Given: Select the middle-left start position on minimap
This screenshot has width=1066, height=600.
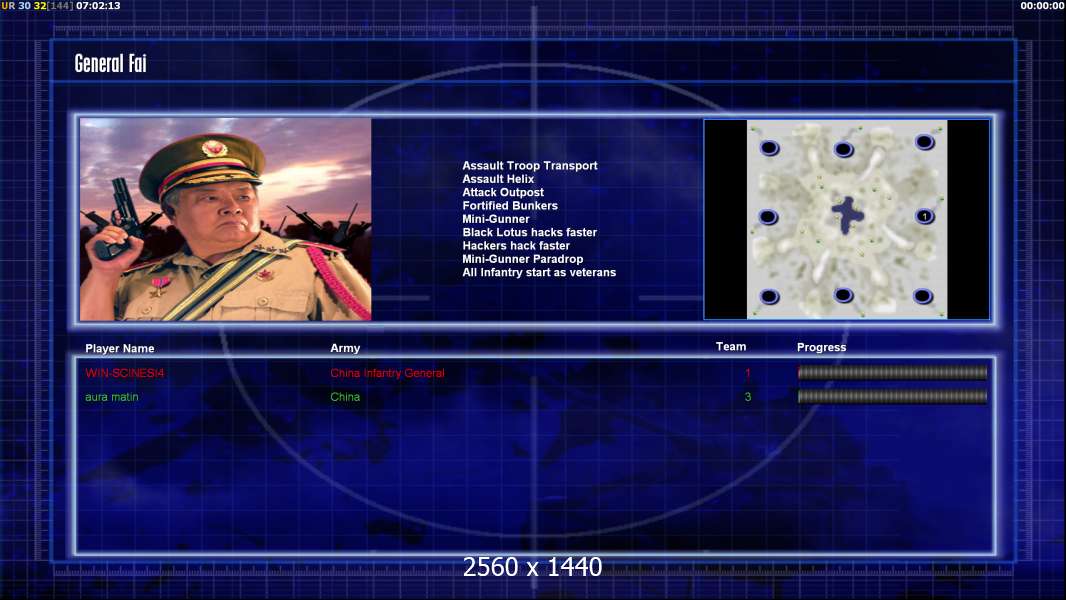Looking at the screenshot, I should 768,217.
